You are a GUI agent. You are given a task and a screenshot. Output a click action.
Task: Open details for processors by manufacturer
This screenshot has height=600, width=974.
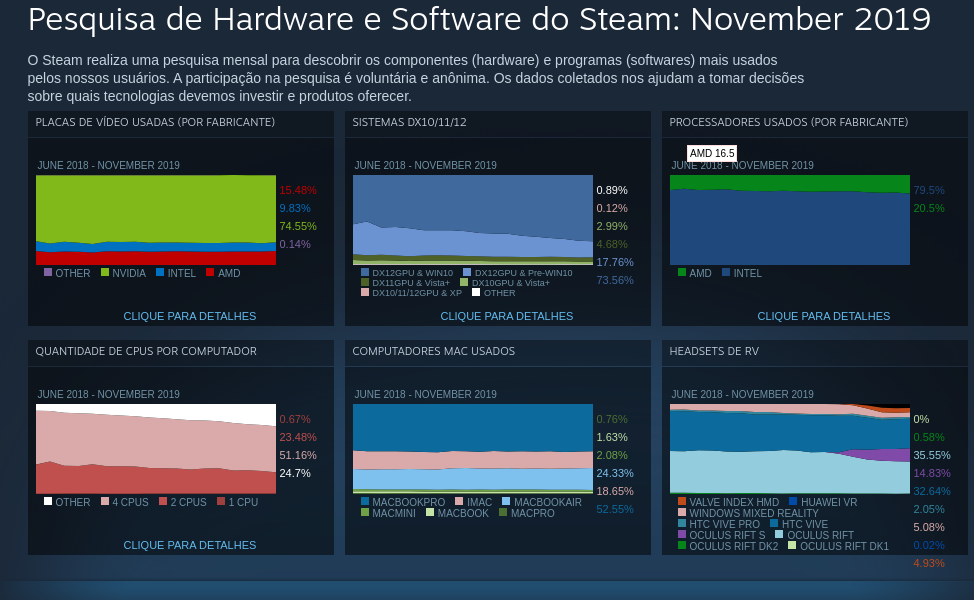(x=823, y=316)
